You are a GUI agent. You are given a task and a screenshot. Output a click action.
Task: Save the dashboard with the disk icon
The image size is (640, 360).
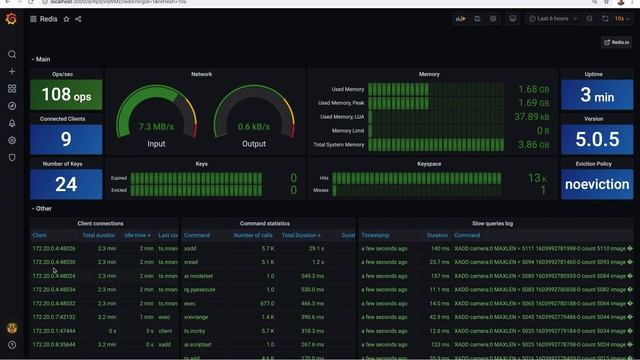[477, 19]
